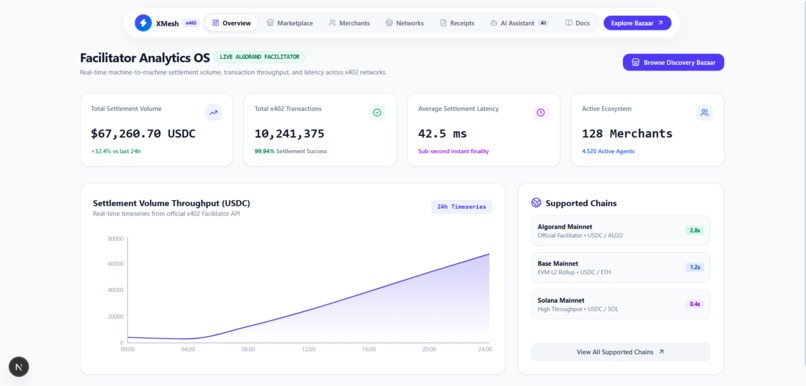Click the 1.2s badge on Base Mainnet
Viewport: 806px width, 386px height.
[694, 267]
